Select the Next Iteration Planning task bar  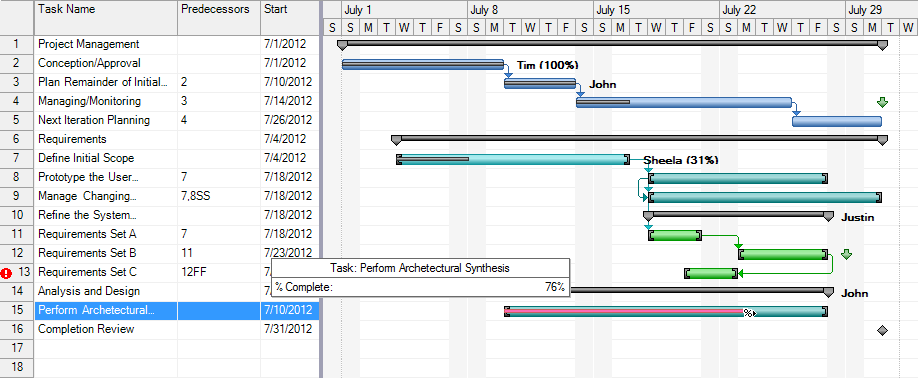coord(837,121)
